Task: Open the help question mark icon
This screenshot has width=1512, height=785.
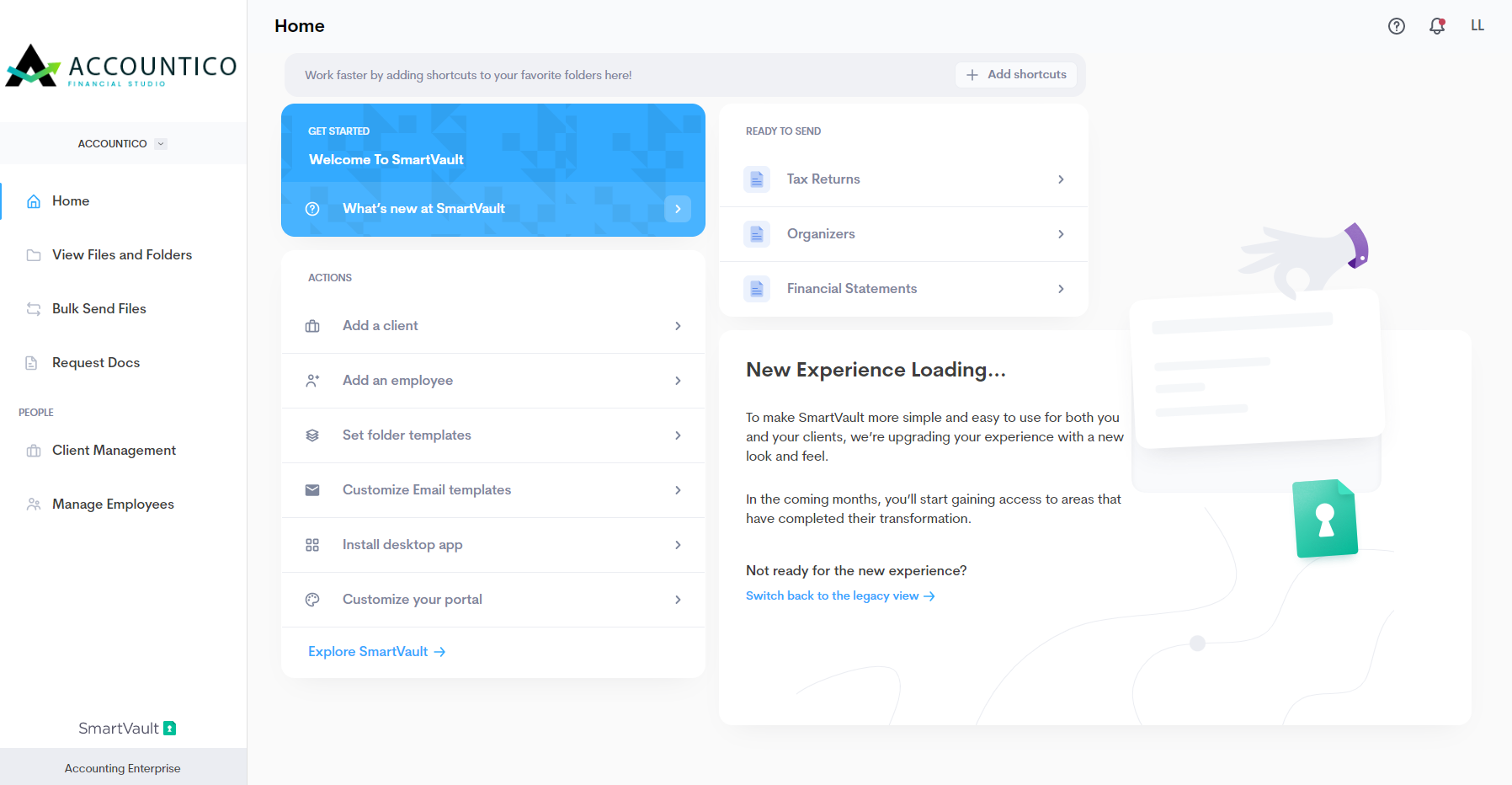Action: pyautogui.click(x=1397, y=26)
